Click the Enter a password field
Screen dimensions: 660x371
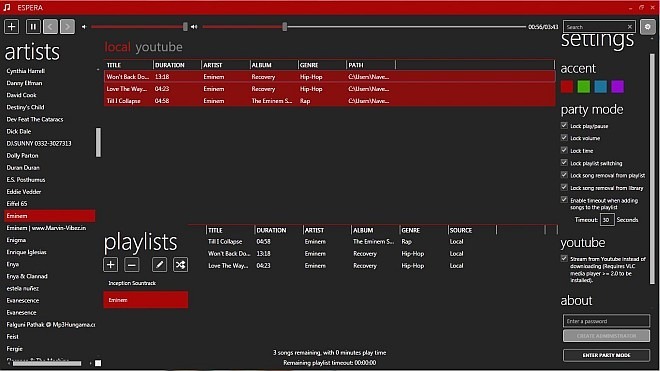pyautogui.click(x=606, y=321)
